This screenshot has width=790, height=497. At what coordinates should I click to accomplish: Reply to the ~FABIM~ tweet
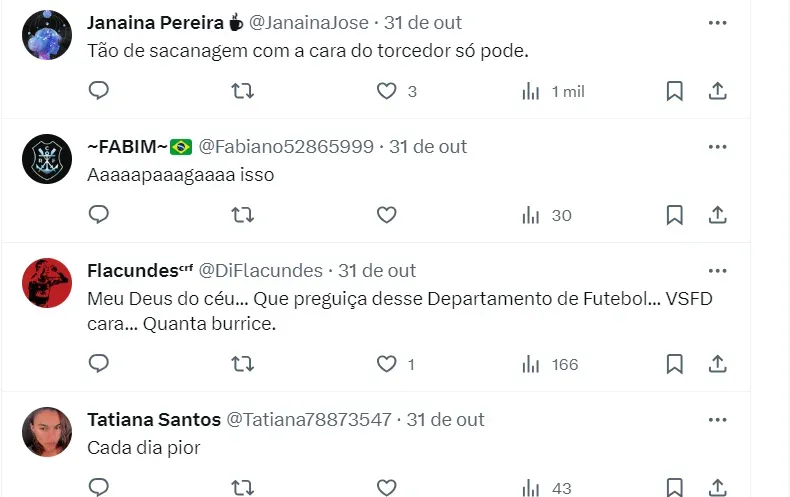click(99, 215)
